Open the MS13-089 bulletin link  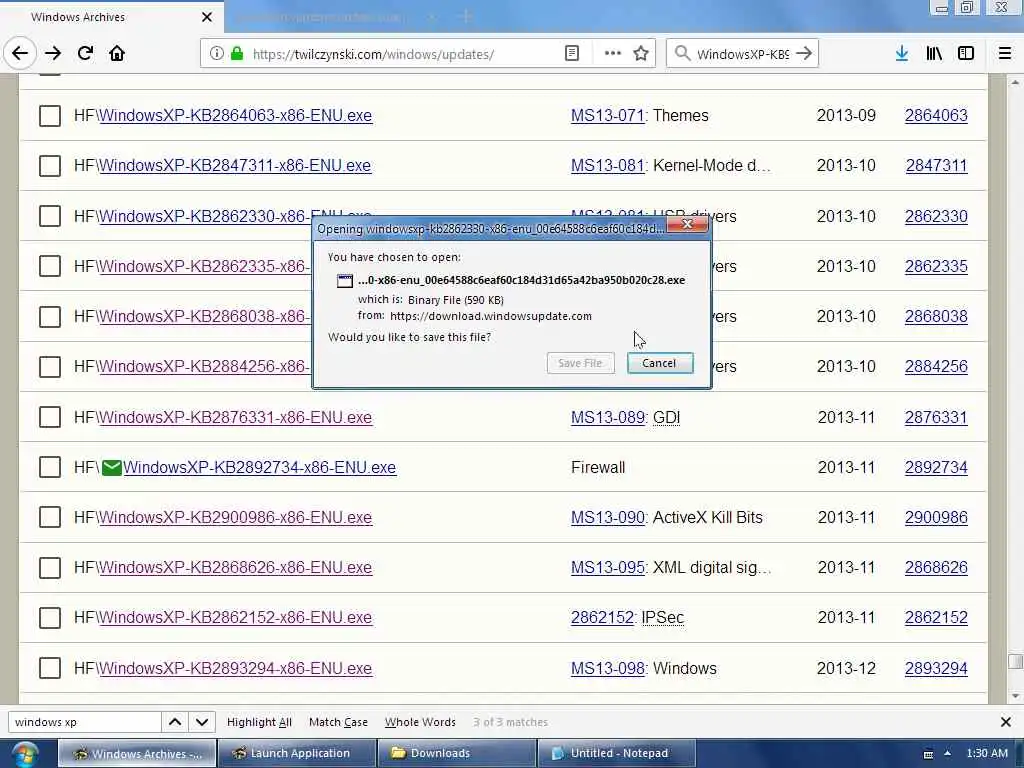(607, 417)
